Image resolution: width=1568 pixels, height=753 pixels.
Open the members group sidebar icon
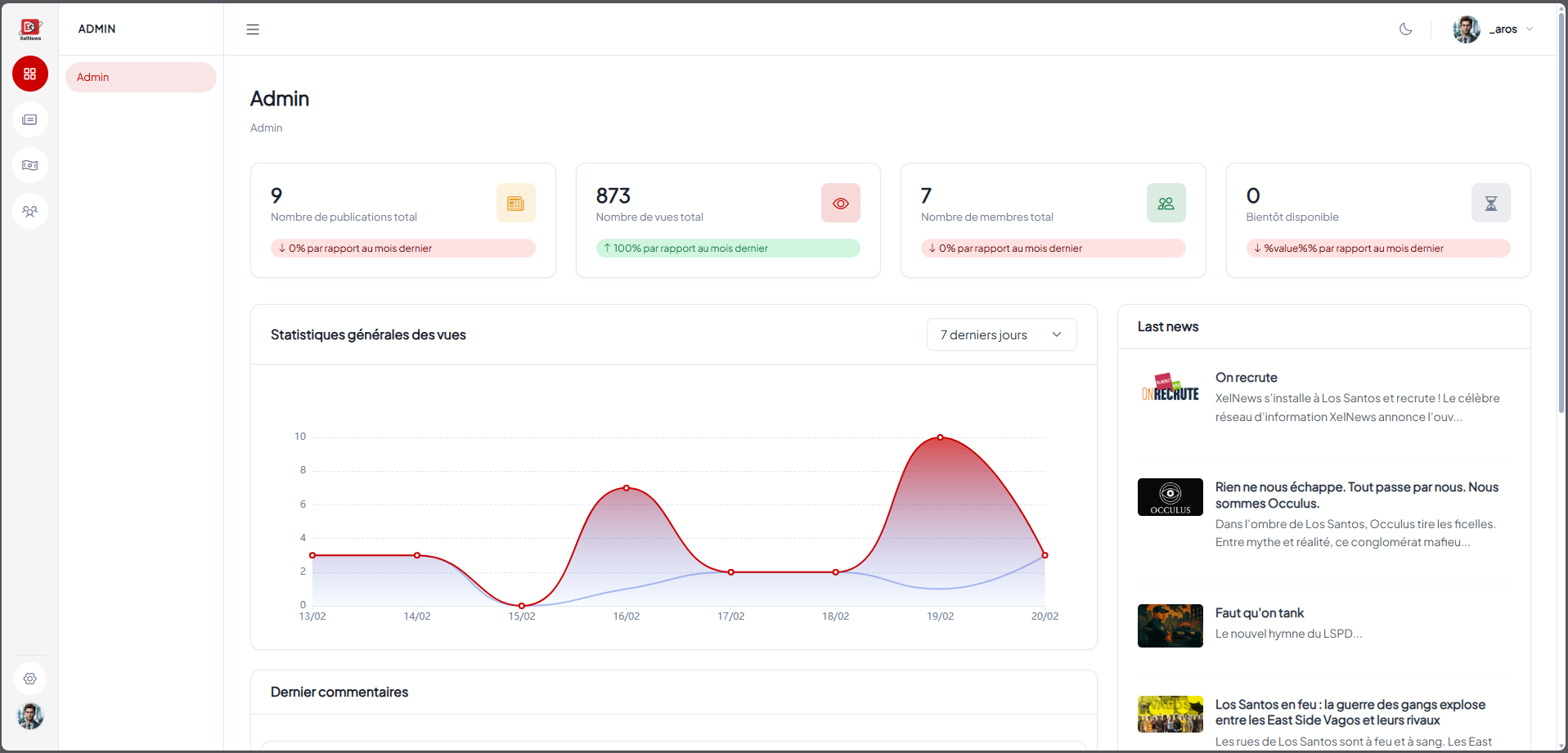coord(30,211)
